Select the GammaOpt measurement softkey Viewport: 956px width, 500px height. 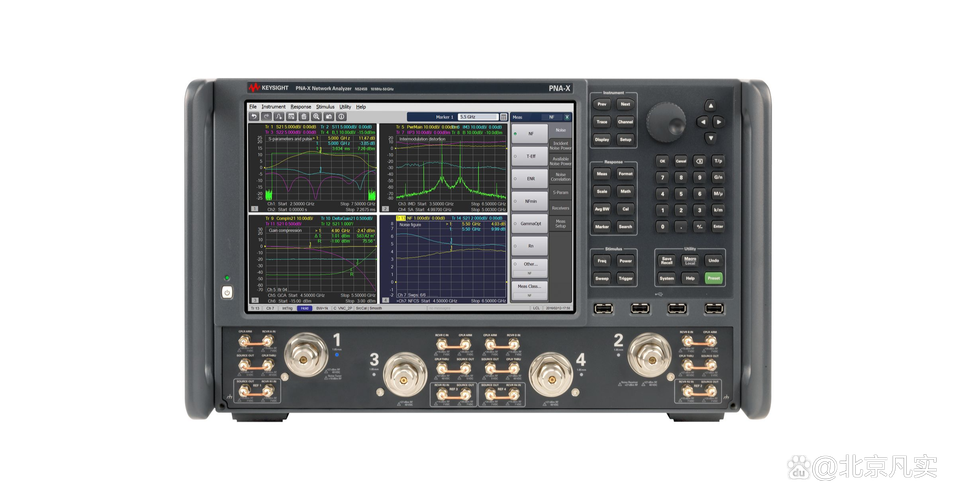(530, 223)
